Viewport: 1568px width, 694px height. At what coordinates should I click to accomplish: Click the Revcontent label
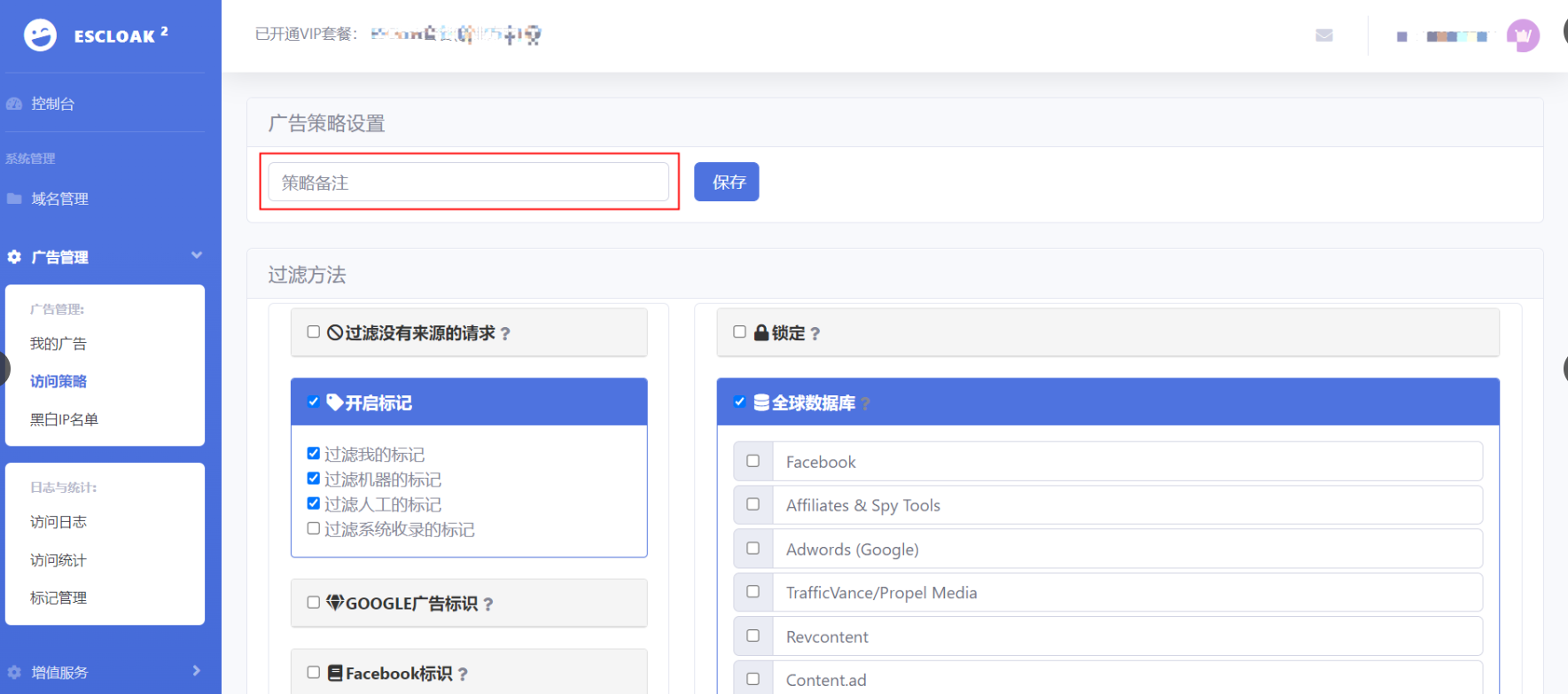click(827, 636)
